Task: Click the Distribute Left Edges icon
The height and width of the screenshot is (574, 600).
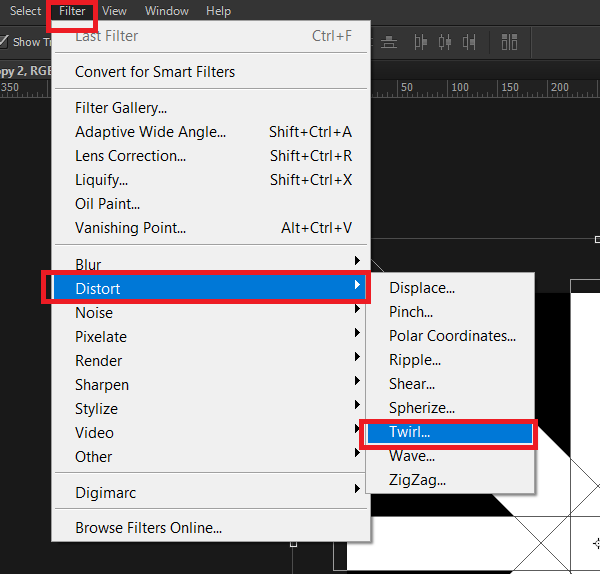Action: tap(421, 42)
